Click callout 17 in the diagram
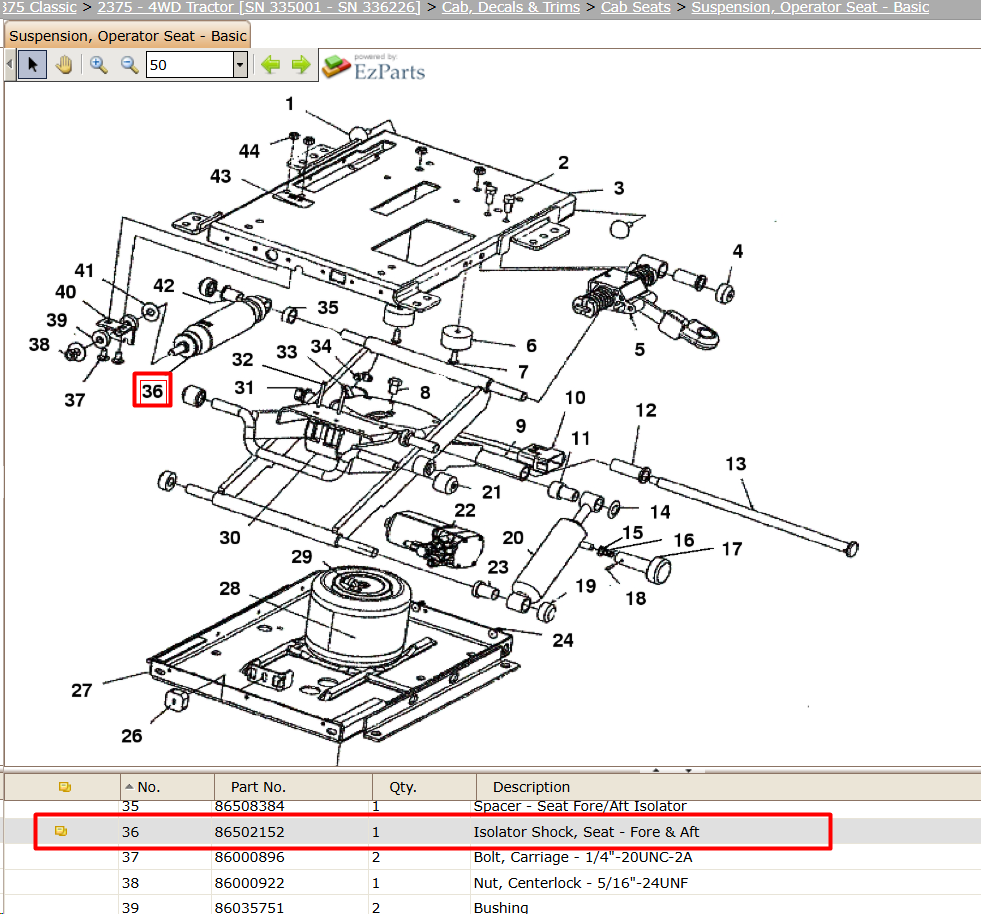Image resolution: width=981 pixels, height=914 pixels. pyautogui.click(x=732, y=549)
